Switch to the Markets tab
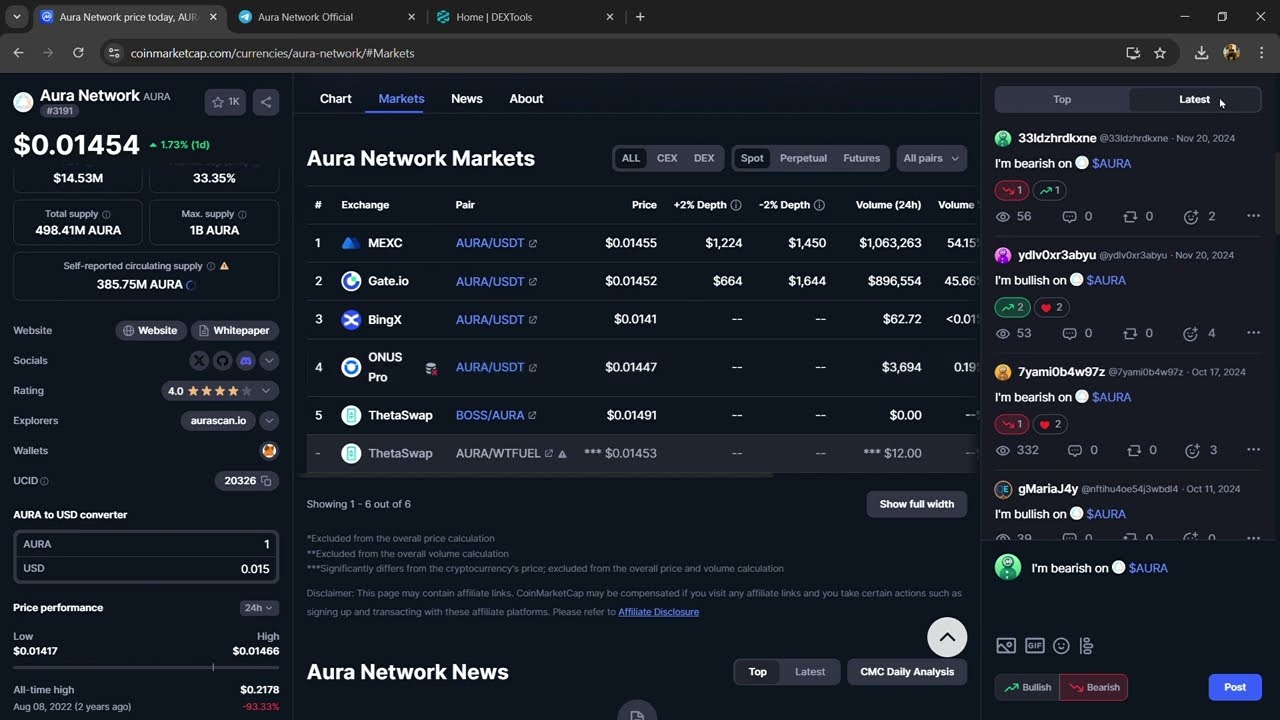 [x=401, y=99]
